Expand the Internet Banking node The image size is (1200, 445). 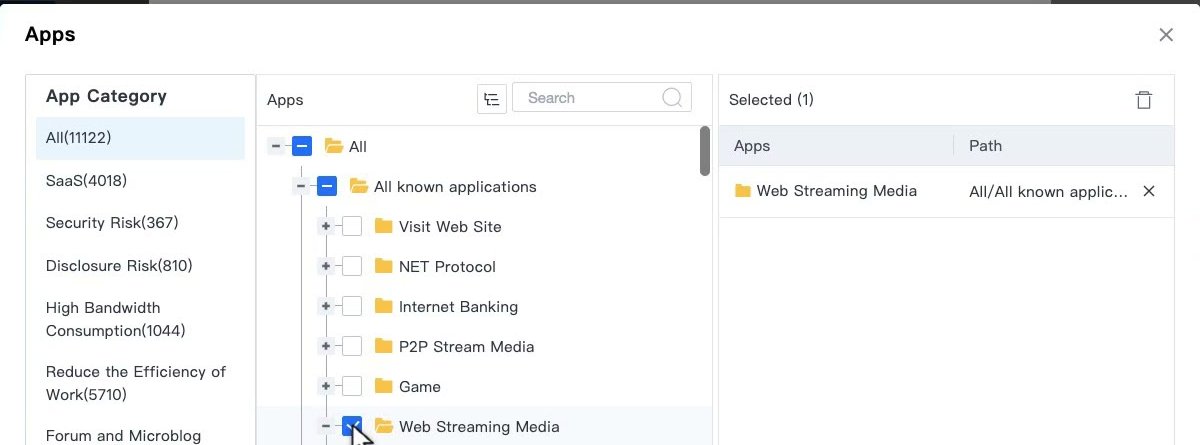pyautogui.click(x=326, y=306)
